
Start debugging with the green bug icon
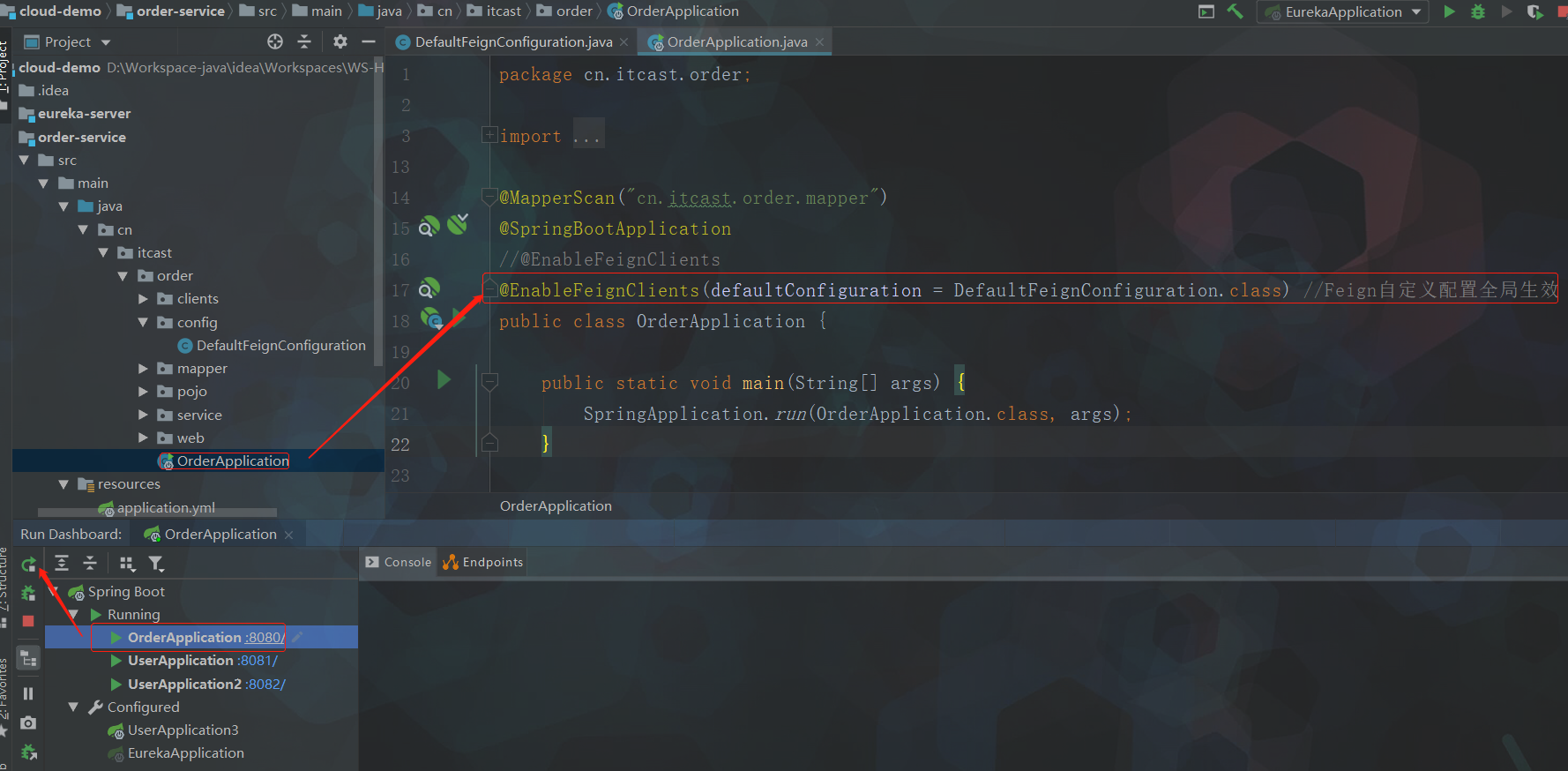(x=1478, y=11)
